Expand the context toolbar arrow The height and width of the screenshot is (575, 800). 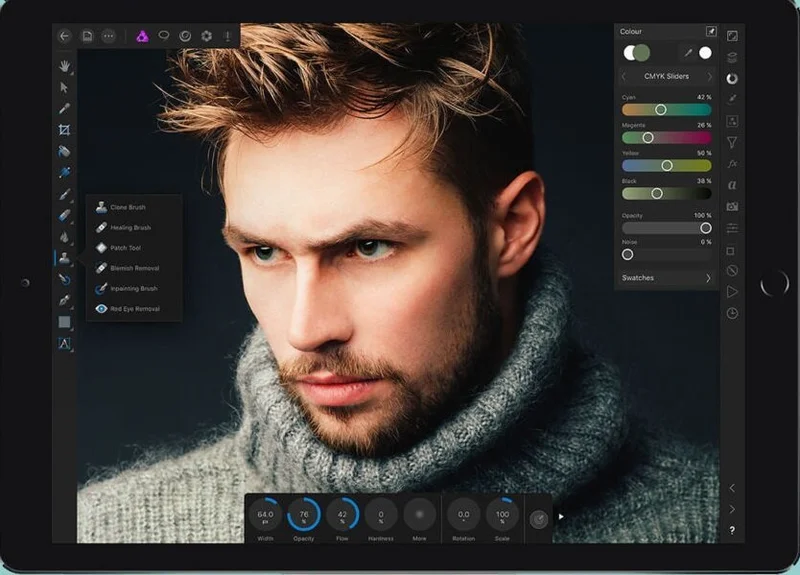561,517
